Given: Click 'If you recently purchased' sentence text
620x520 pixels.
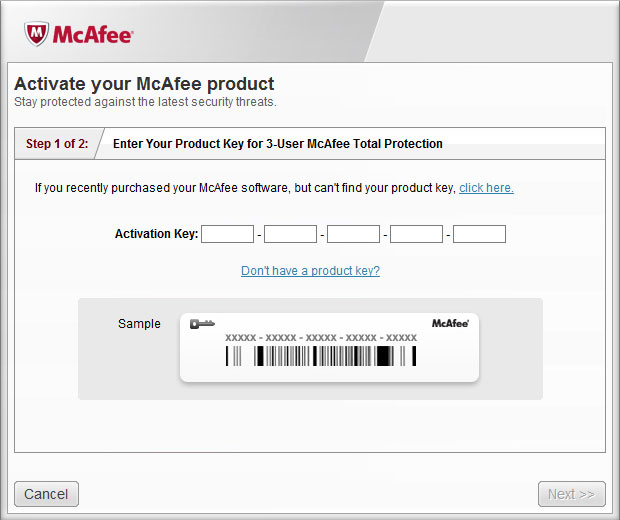Looking at the screenshot, I should (x=245, y=188).
